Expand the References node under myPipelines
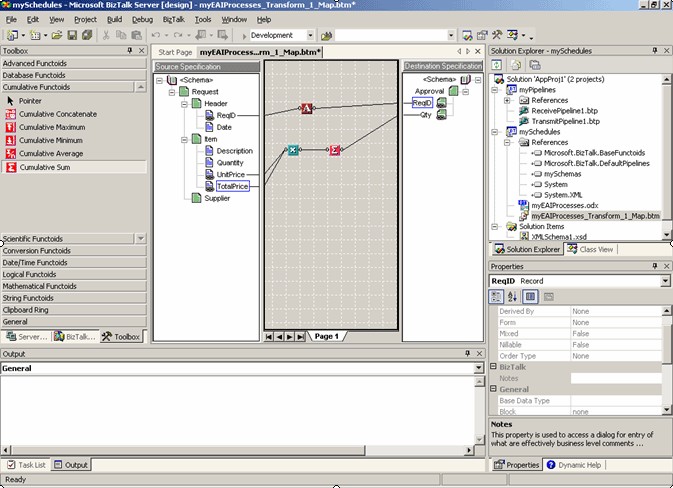This screenshot has width=673, height=488. pyautogui.click(x=507, y=100)
